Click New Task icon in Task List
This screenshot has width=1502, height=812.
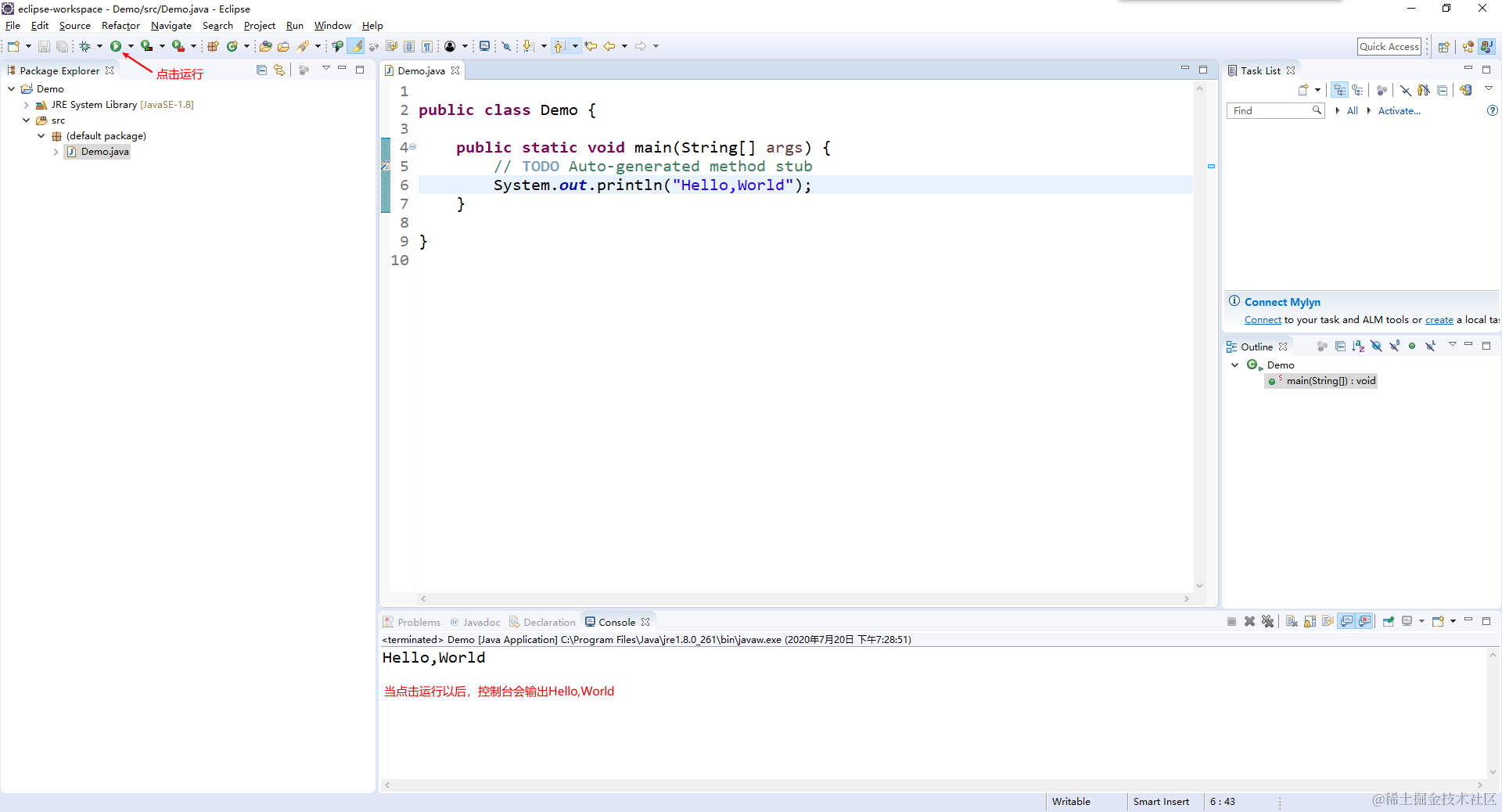(x=1303, y=90)
